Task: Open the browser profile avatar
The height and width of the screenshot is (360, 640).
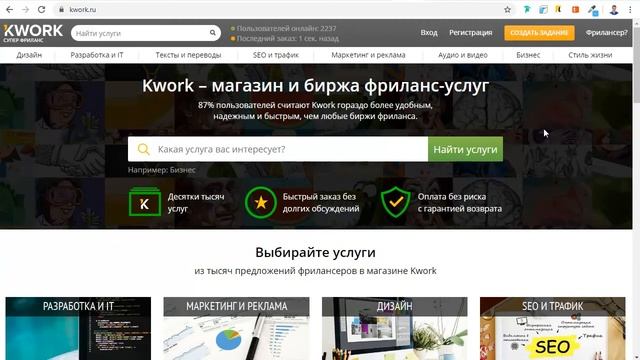Action: coord(614,9)
